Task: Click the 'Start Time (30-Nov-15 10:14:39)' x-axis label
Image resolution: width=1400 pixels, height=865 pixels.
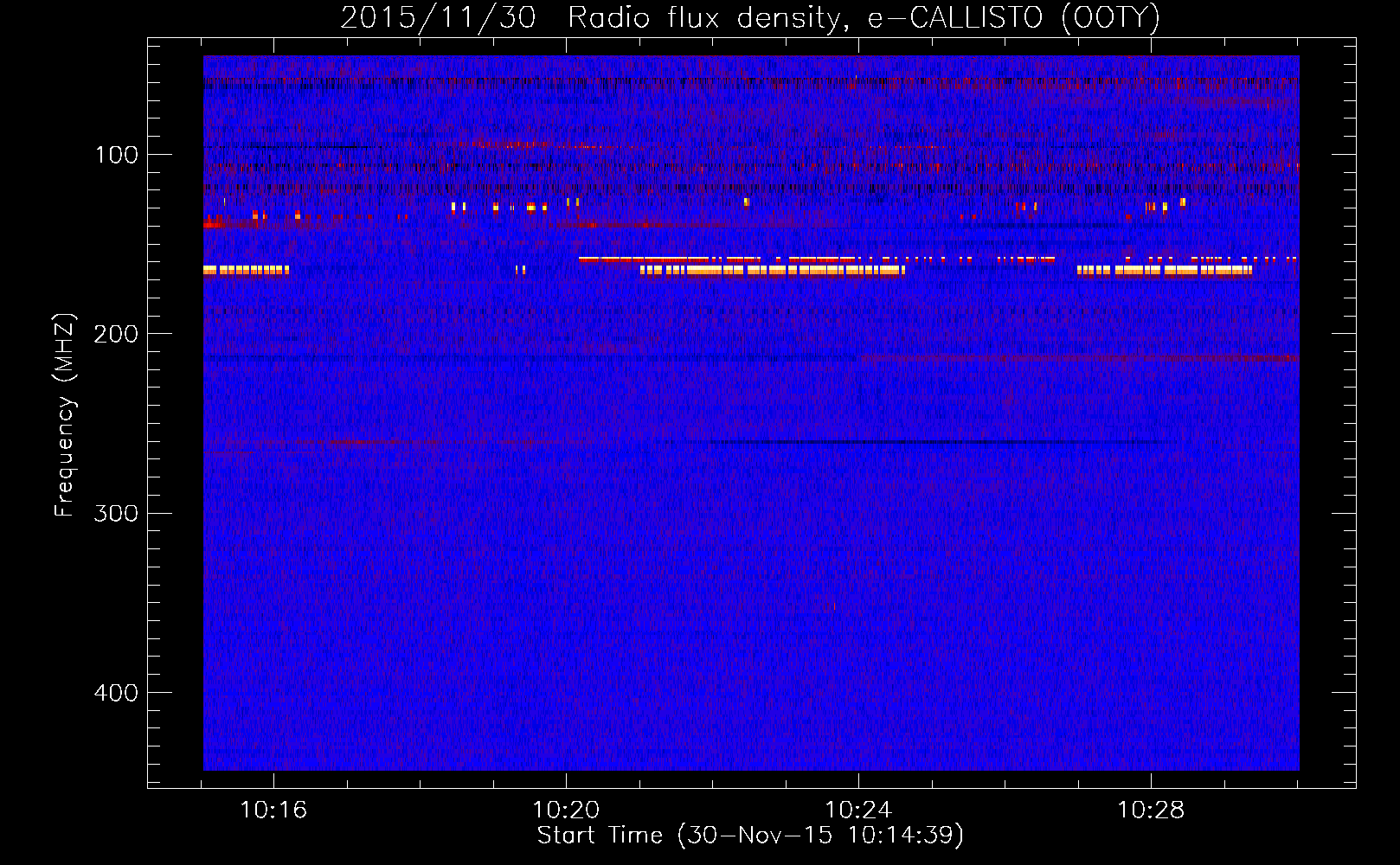Action: [750, 836]
